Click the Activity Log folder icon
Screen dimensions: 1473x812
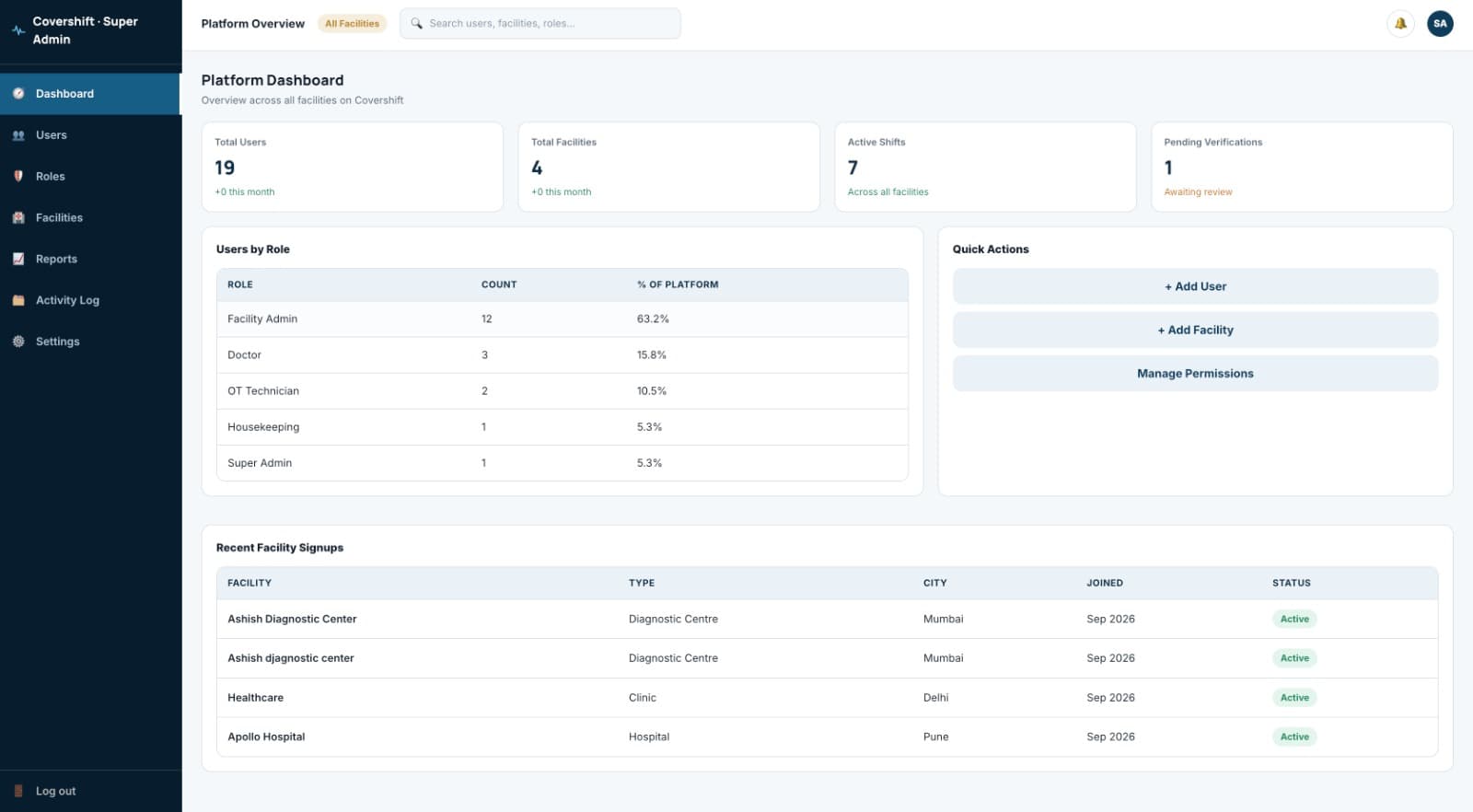tap(18, 300)
